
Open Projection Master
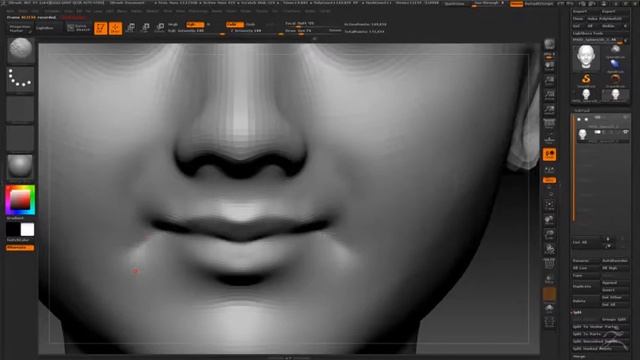(x=20, y=28)
